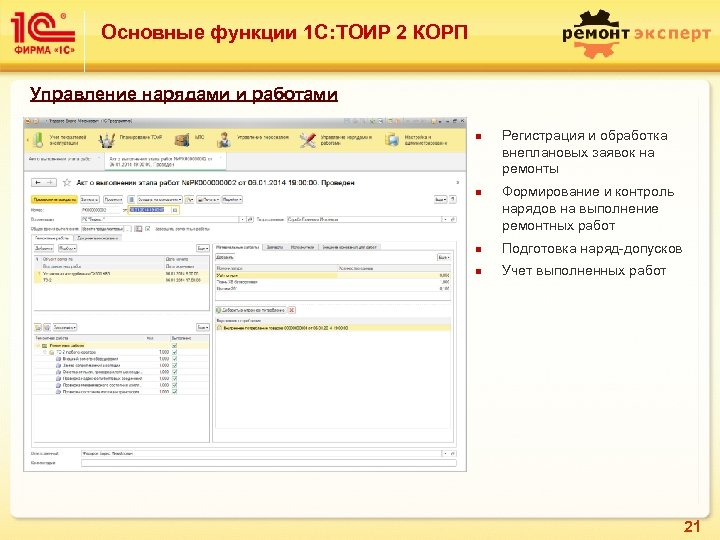Screen dimensions: 720x540
Task: Toggle the Выполнено checkbox for the ТО-2 row
Action: pos(174,352)
